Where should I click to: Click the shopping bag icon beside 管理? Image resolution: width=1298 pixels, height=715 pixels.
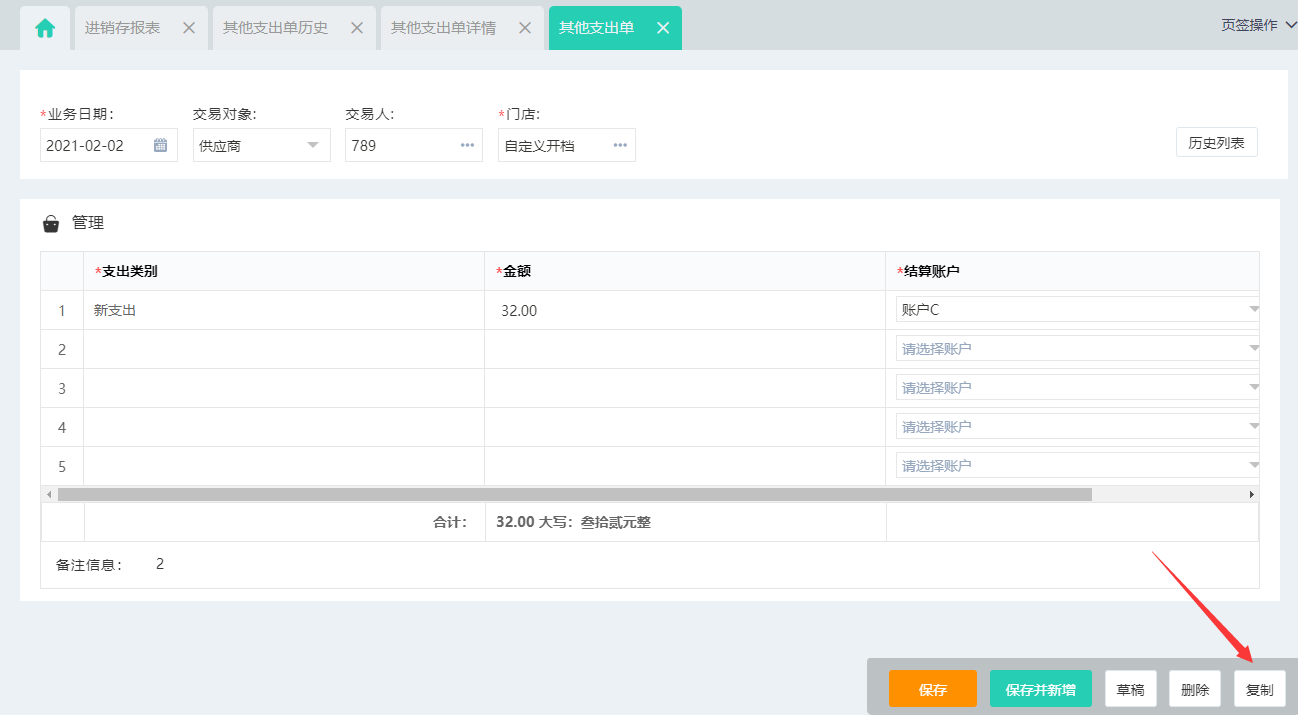(51, 224)
